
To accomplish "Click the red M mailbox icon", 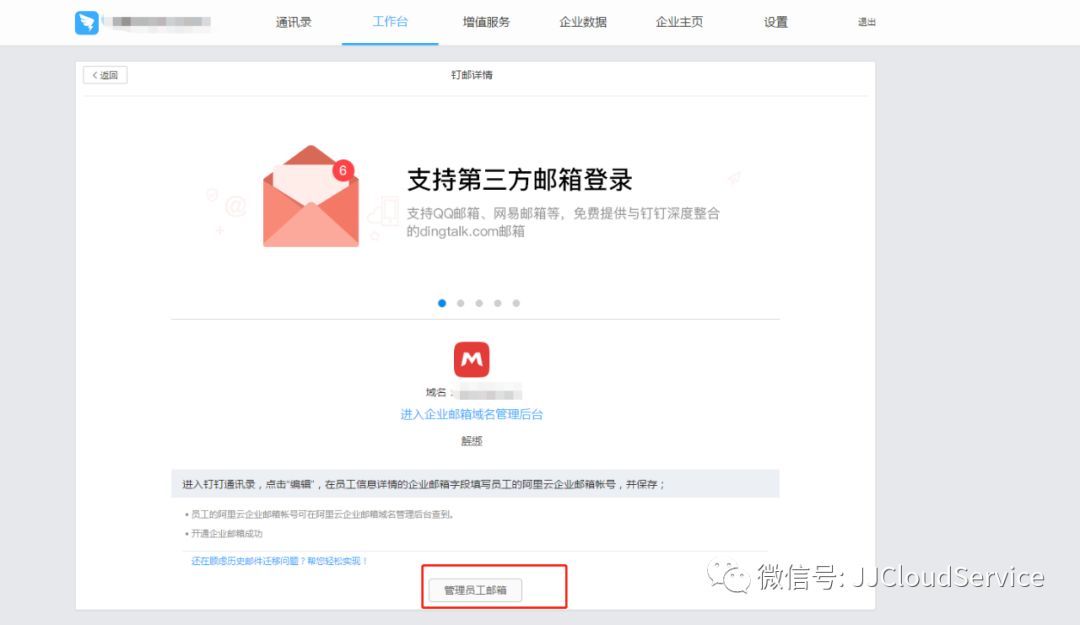I will click(472, 360).
